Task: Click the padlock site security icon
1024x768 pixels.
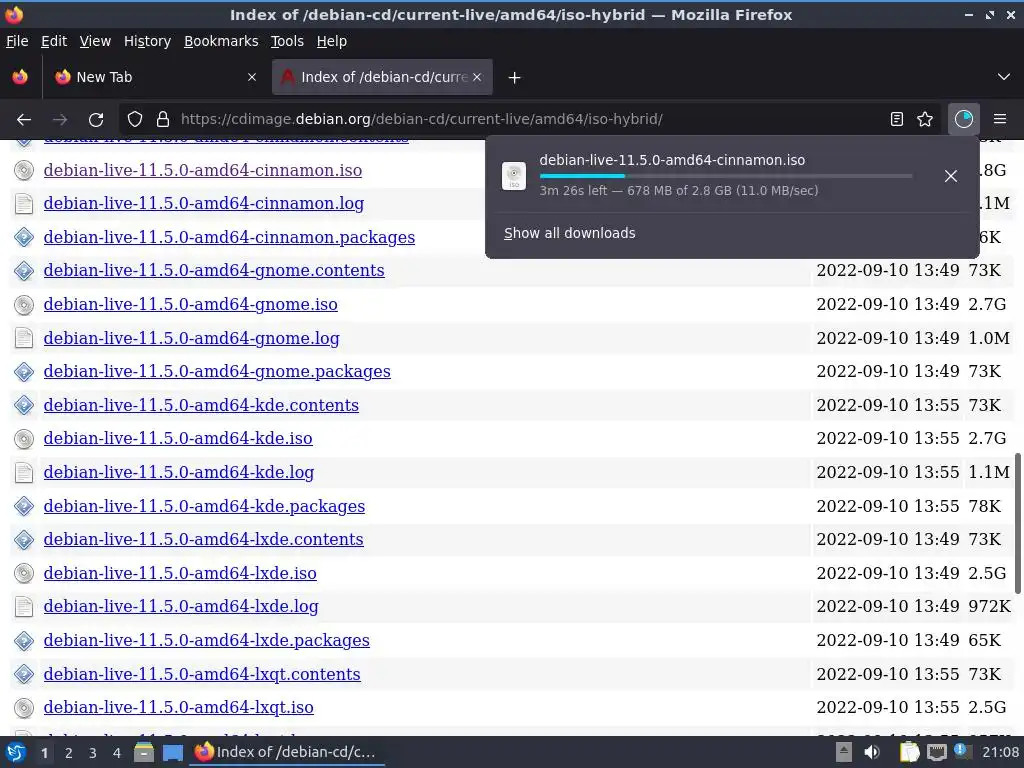Action: (163, 119)
